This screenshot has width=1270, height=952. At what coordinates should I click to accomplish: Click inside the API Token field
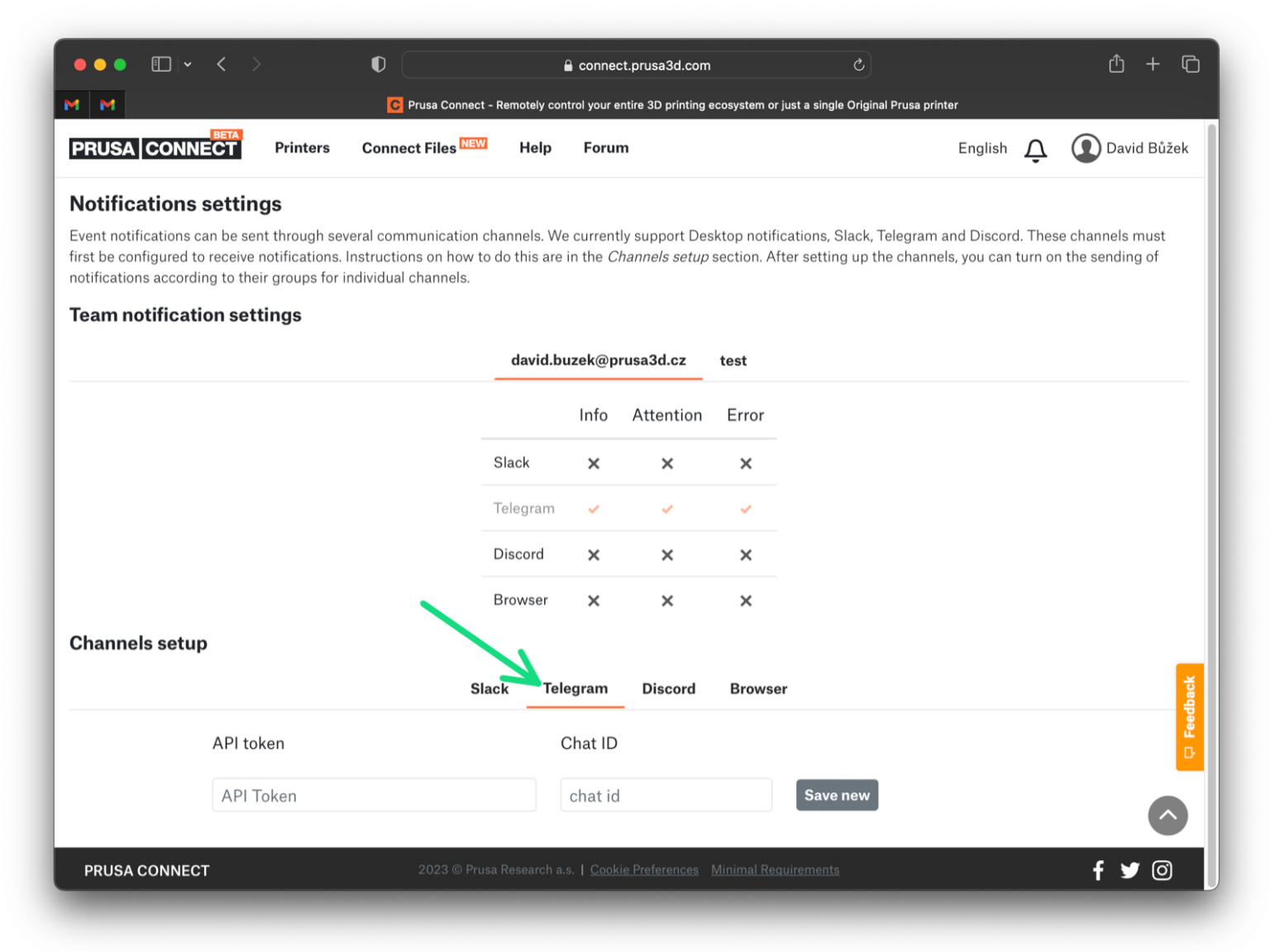click(374, 795)
